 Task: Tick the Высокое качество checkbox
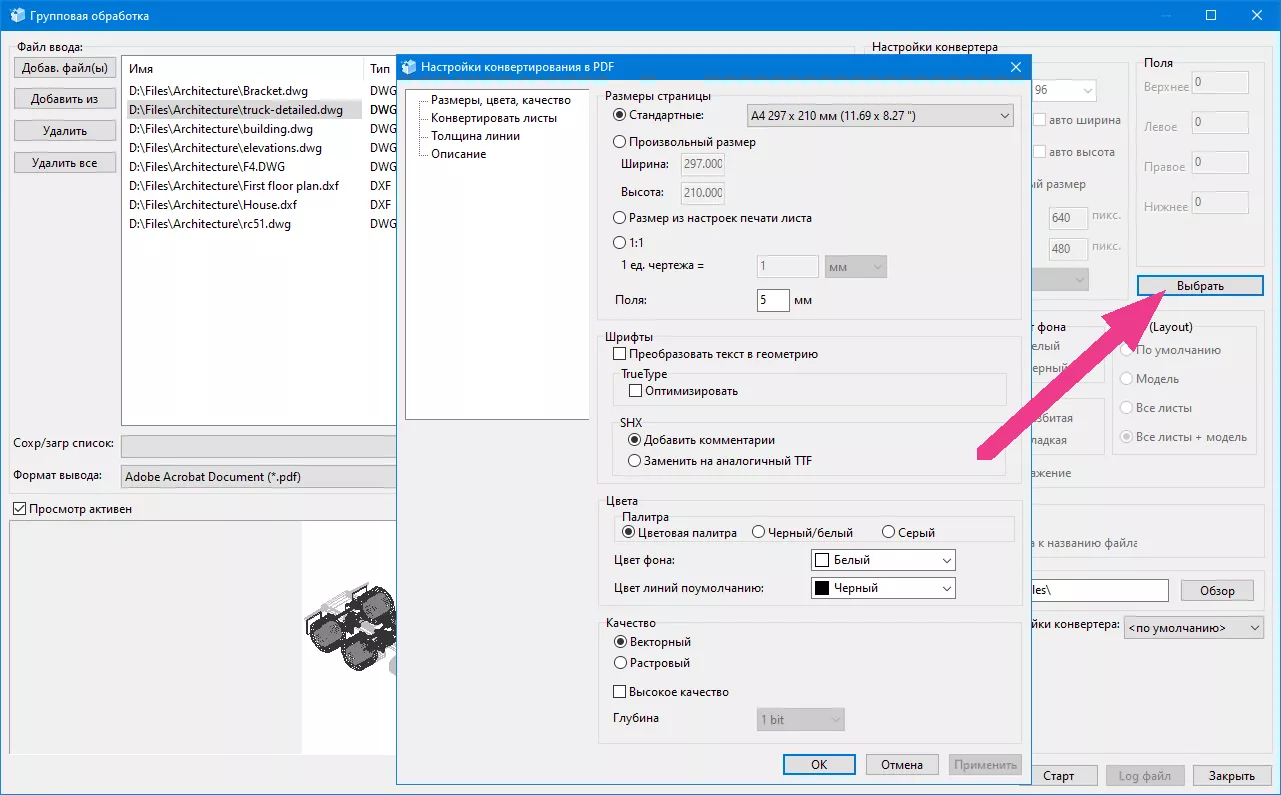pyautogui.click(x=619, y=692)
